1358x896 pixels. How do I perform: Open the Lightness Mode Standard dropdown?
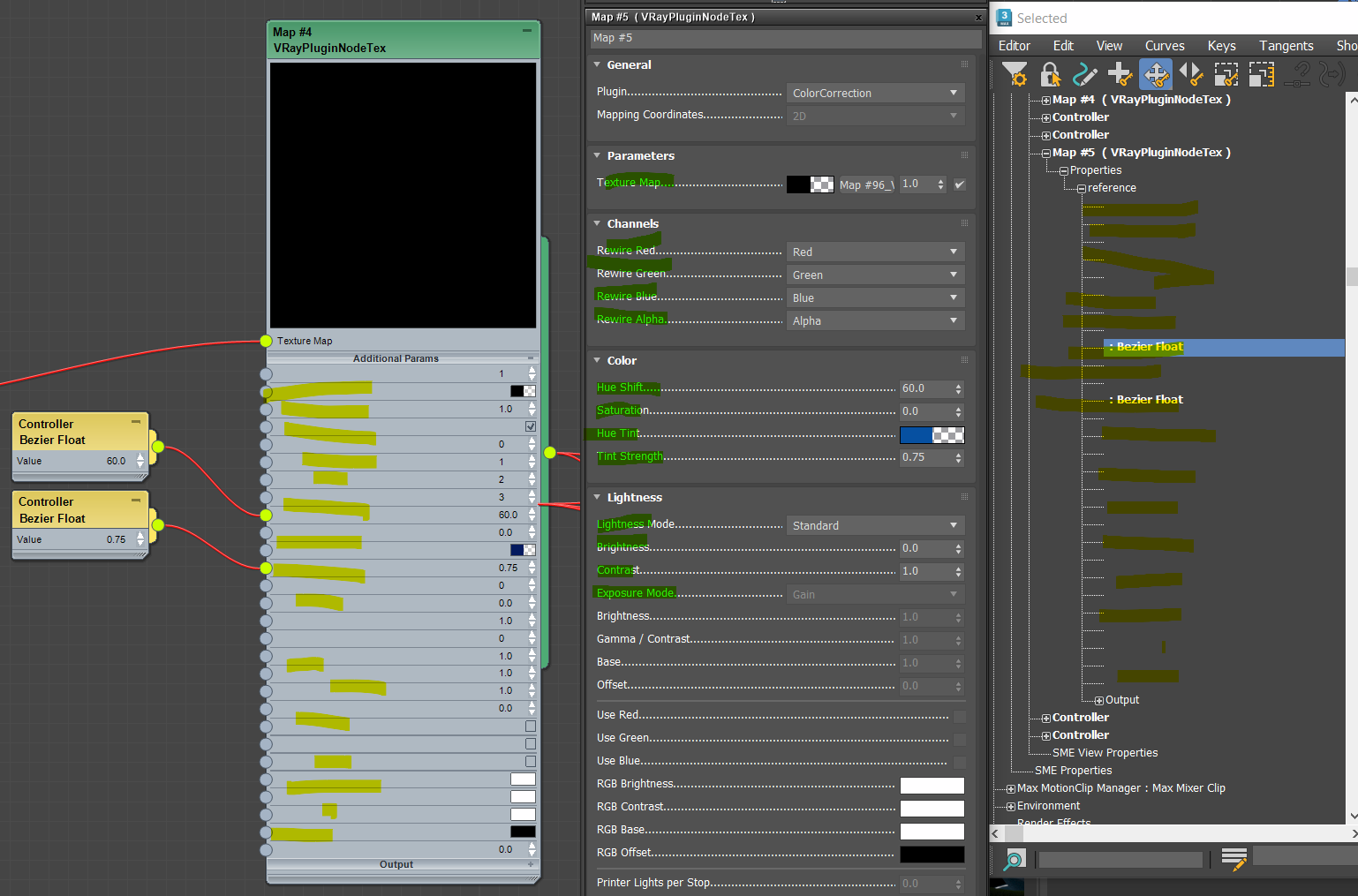click(x=875, y=525)
